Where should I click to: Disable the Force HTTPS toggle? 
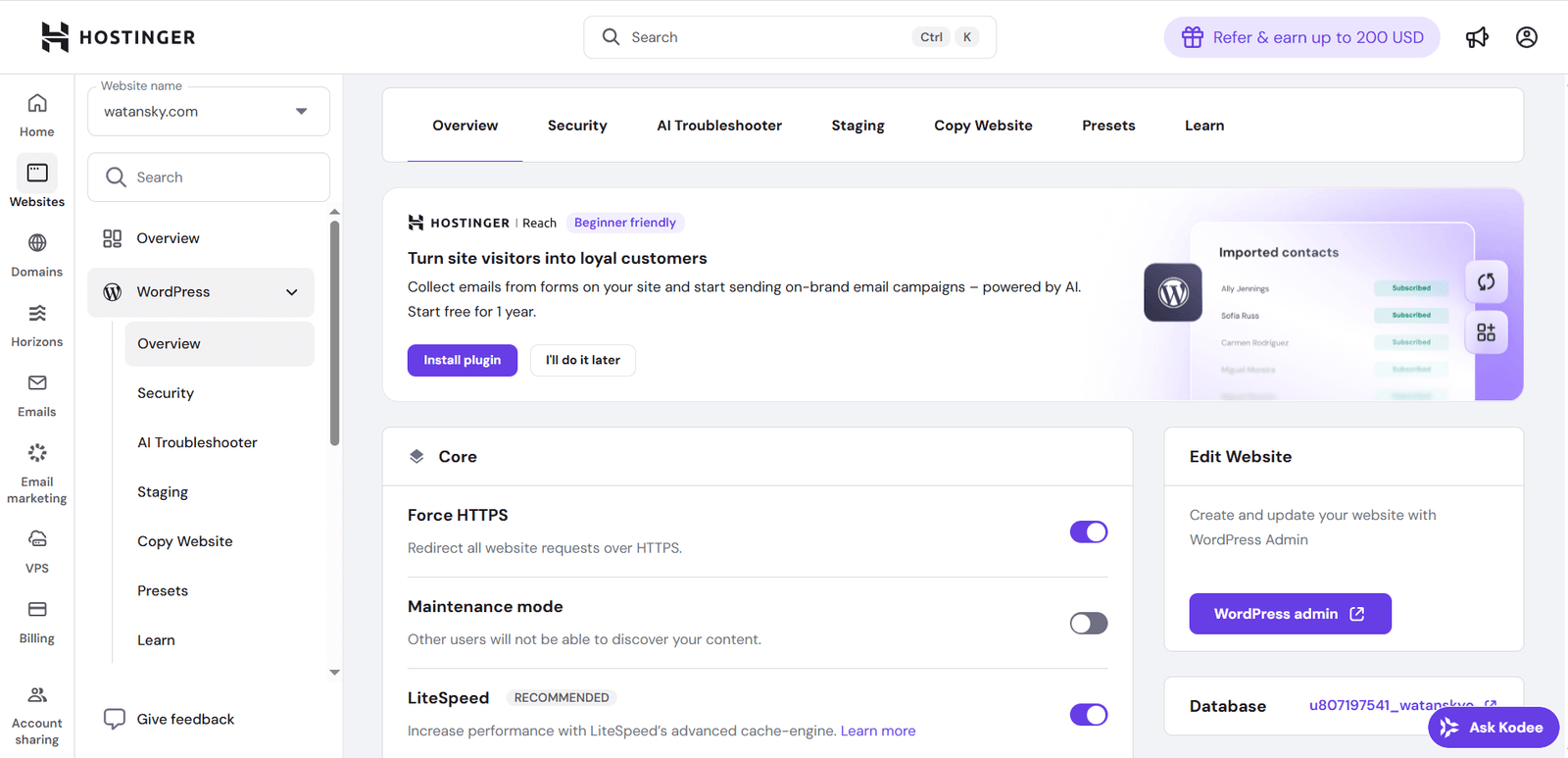(x=1089, y=531)
